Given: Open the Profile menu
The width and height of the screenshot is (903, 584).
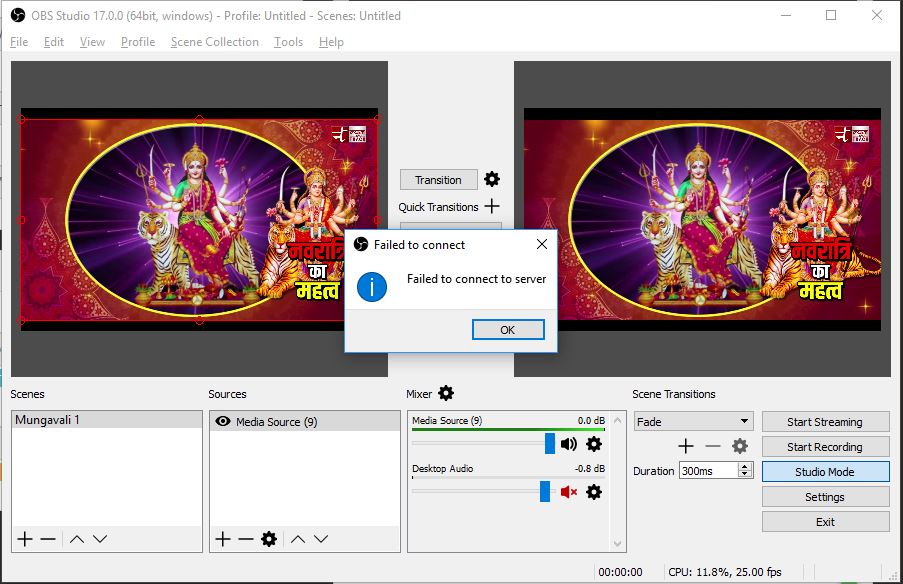Looking at the screenshot, I should coord(138,42).
